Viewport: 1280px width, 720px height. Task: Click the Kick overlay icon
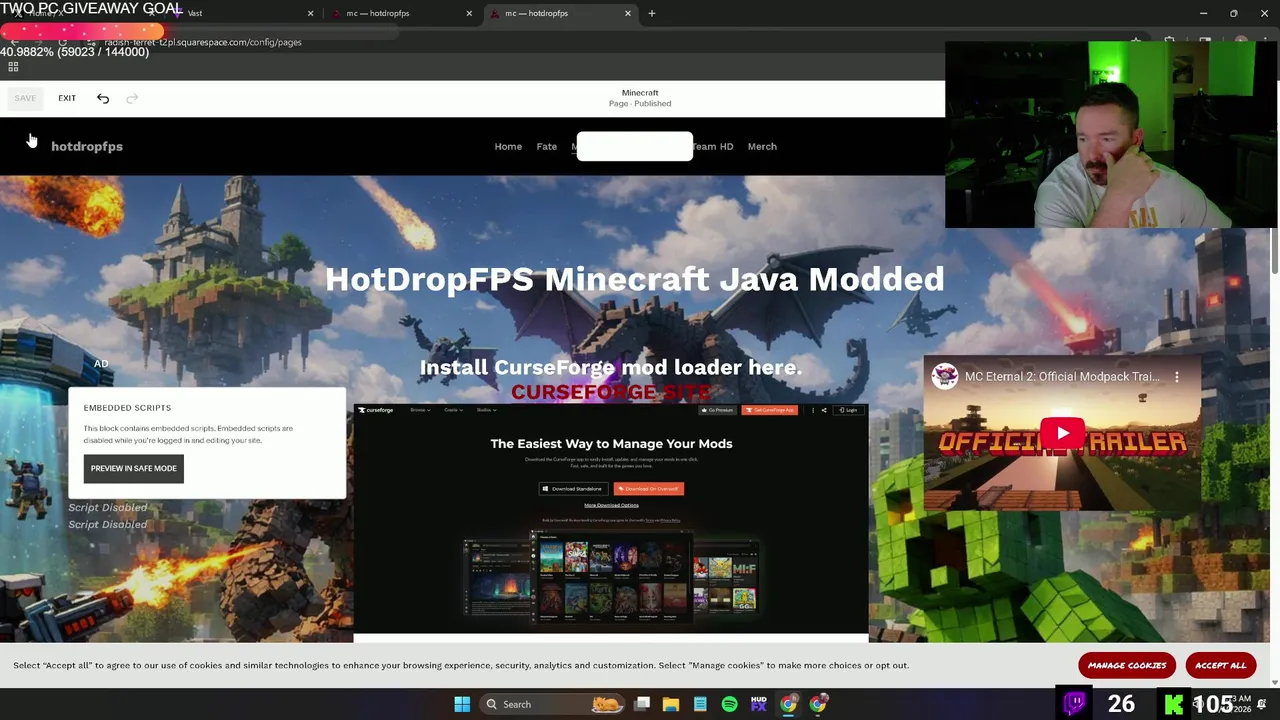[x=1173, y=704]
